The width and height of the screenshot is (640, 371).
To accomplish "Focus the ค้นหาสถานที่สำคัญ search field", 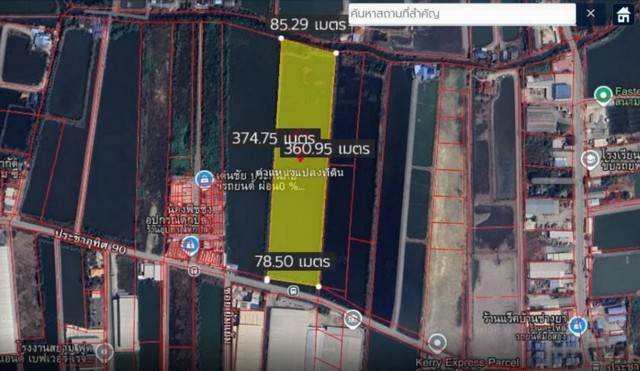I will click(x=462, y=14).
